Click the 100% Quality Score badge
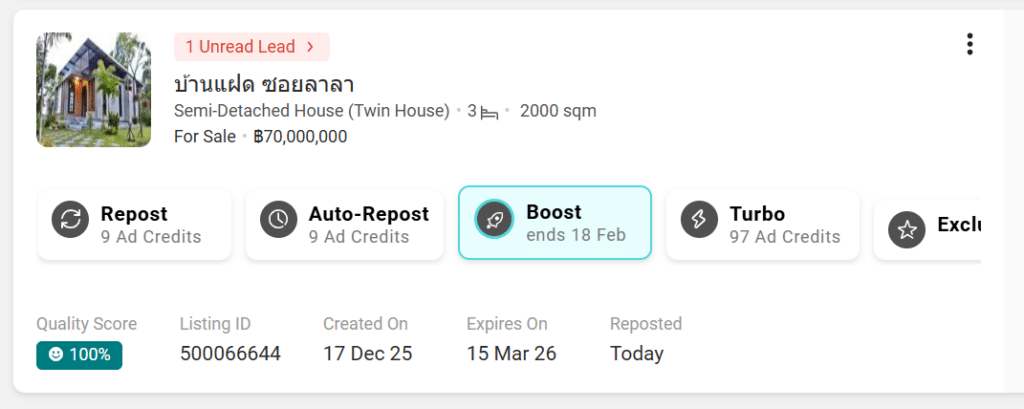1024x409 pixels. [x=80, y=355]
